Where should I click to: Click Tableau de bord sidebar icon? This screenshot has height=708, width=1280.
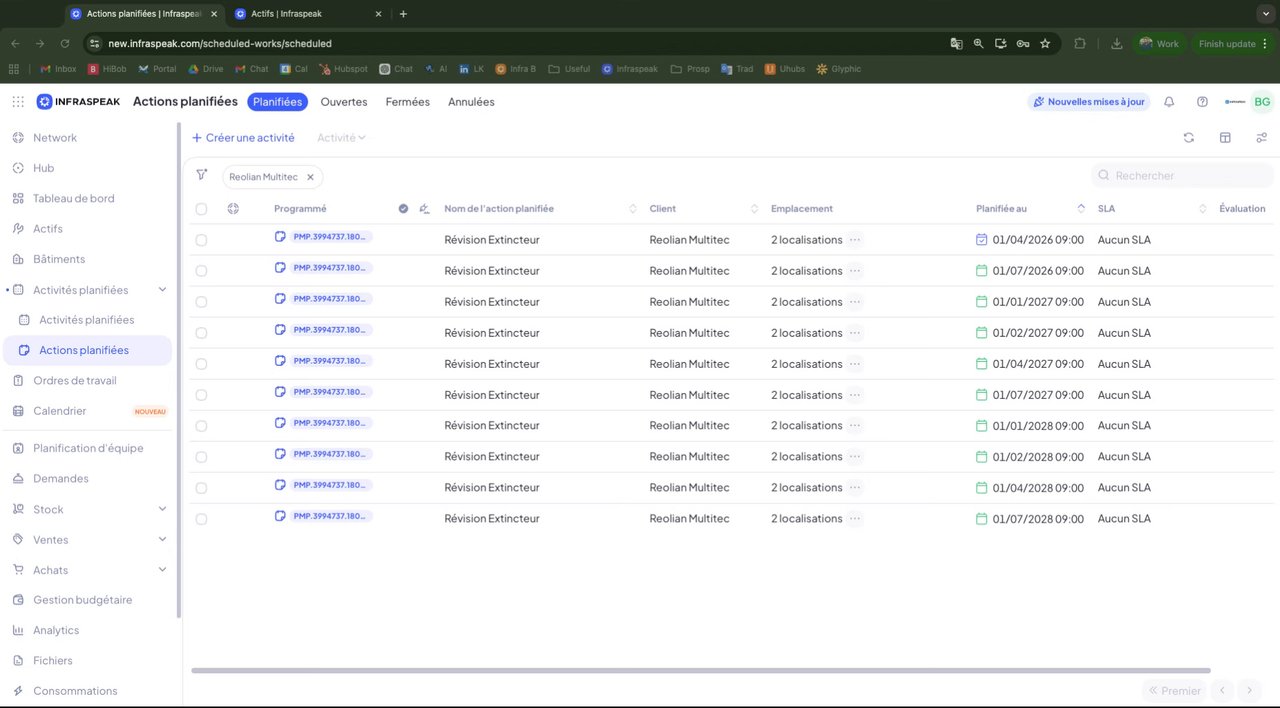click(x=18, y=198)
